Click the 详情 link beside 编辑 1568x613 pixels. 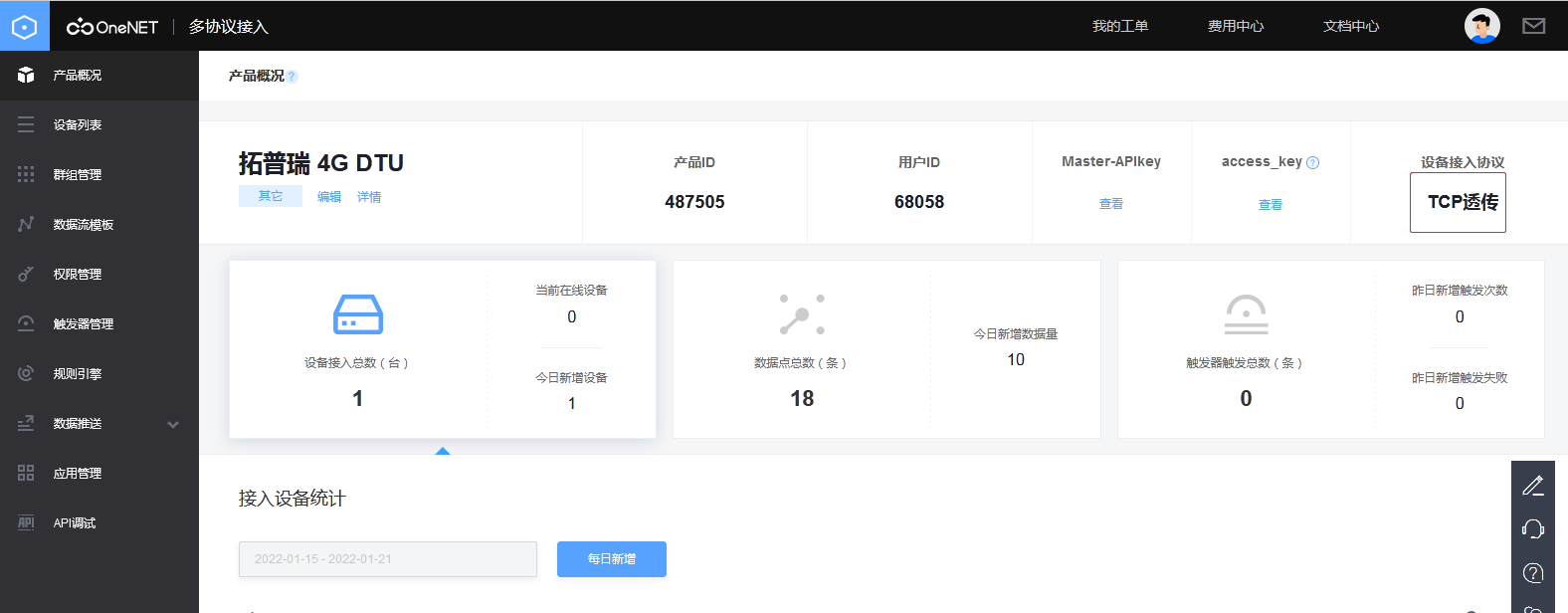[369, 197]
